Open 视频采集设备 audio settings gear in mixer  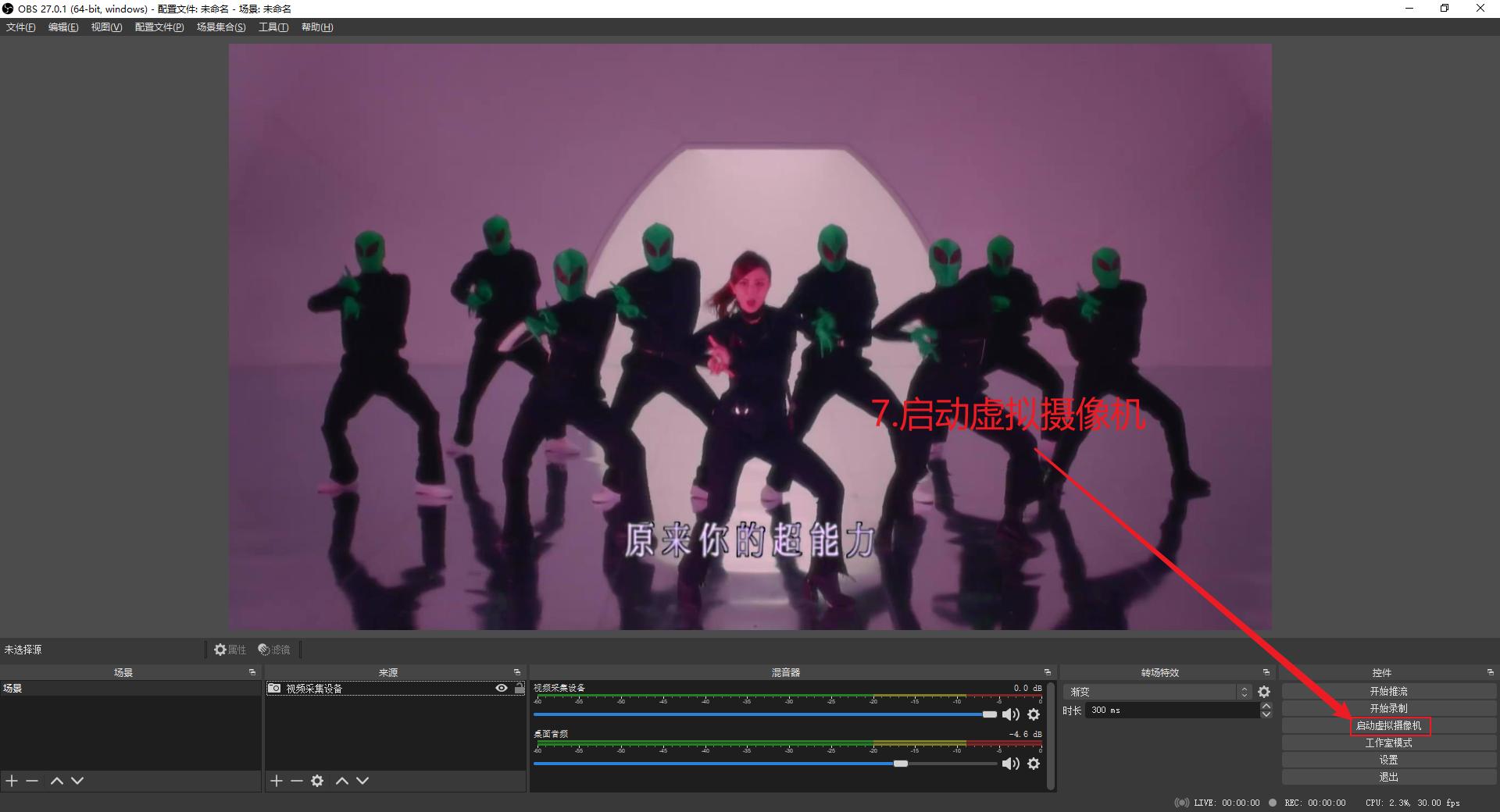click(1034, 714)
